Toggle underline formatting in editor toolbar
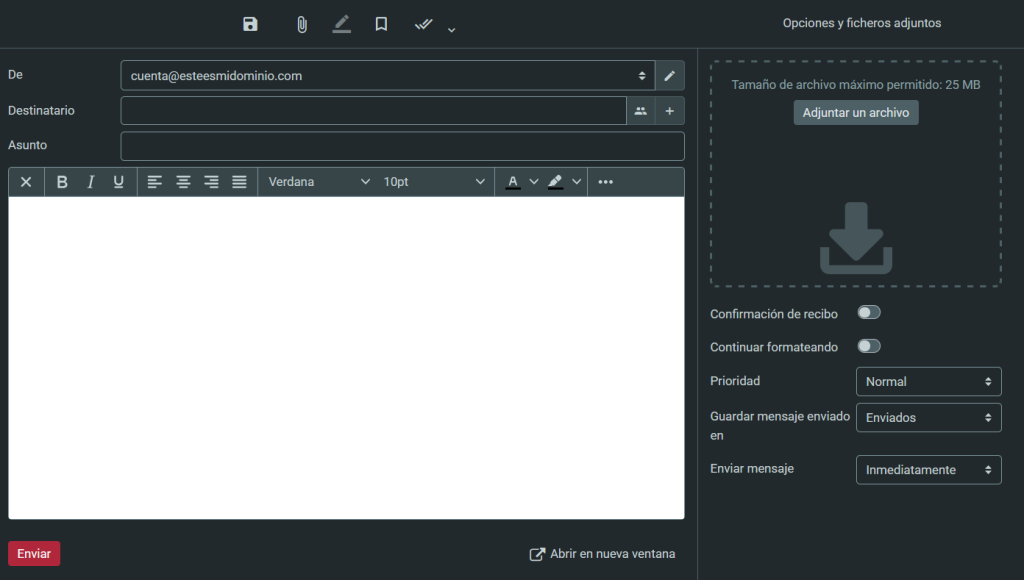1024x580 pixels. 118,182
